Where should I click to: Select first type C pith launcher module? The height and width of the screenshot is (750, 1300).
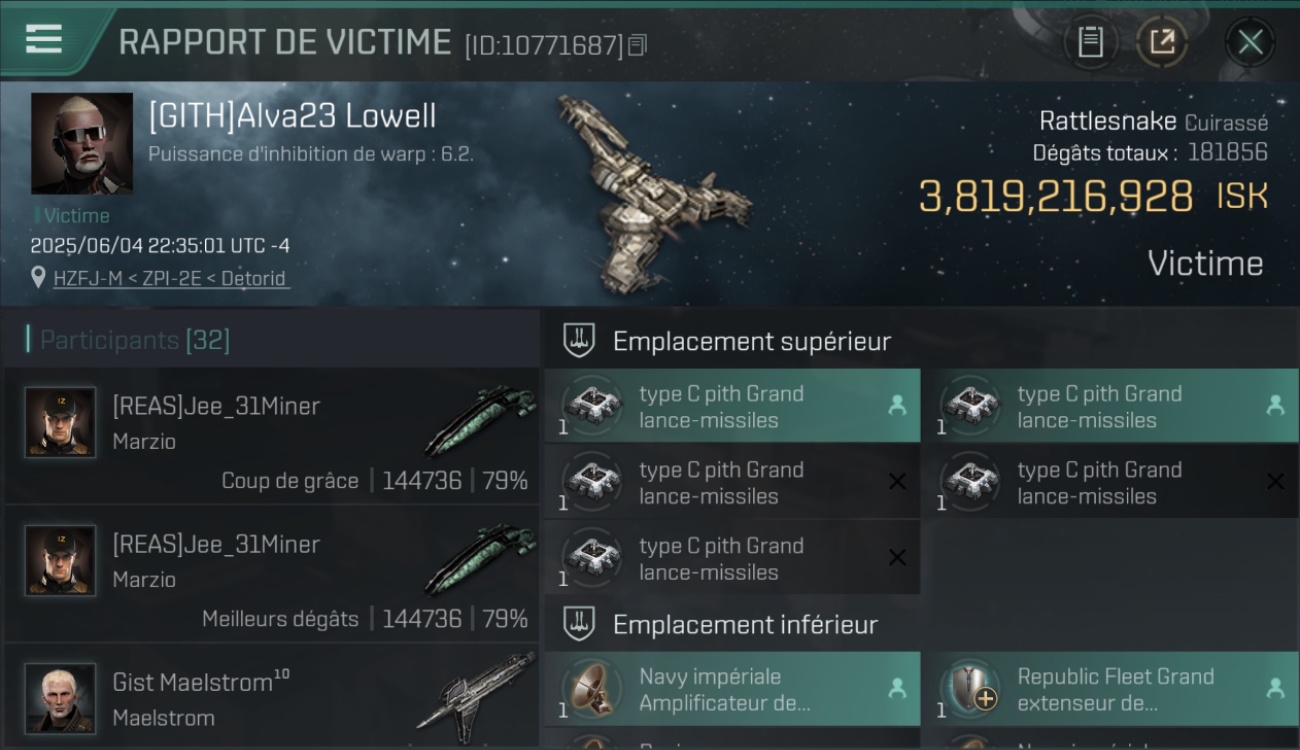pyautogui.click(x=732, y=406)
